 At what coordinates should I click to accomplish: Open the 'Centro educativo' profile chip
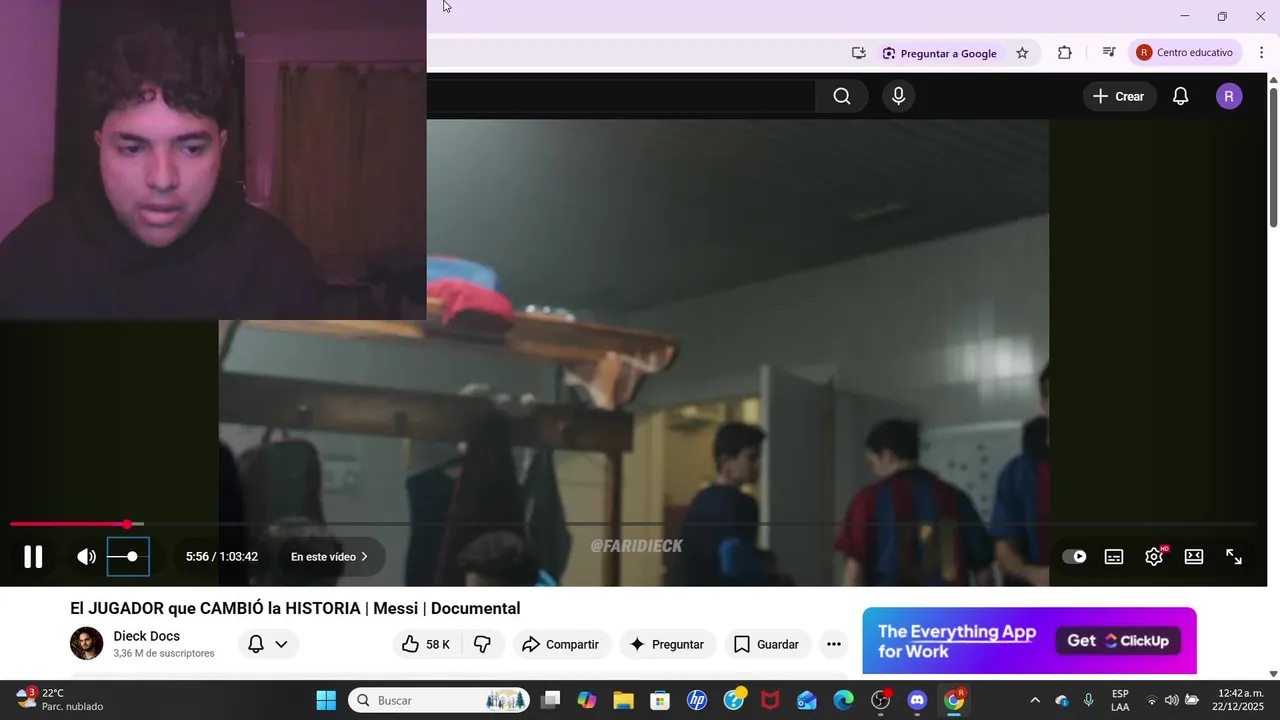(x=1186, y=53)
